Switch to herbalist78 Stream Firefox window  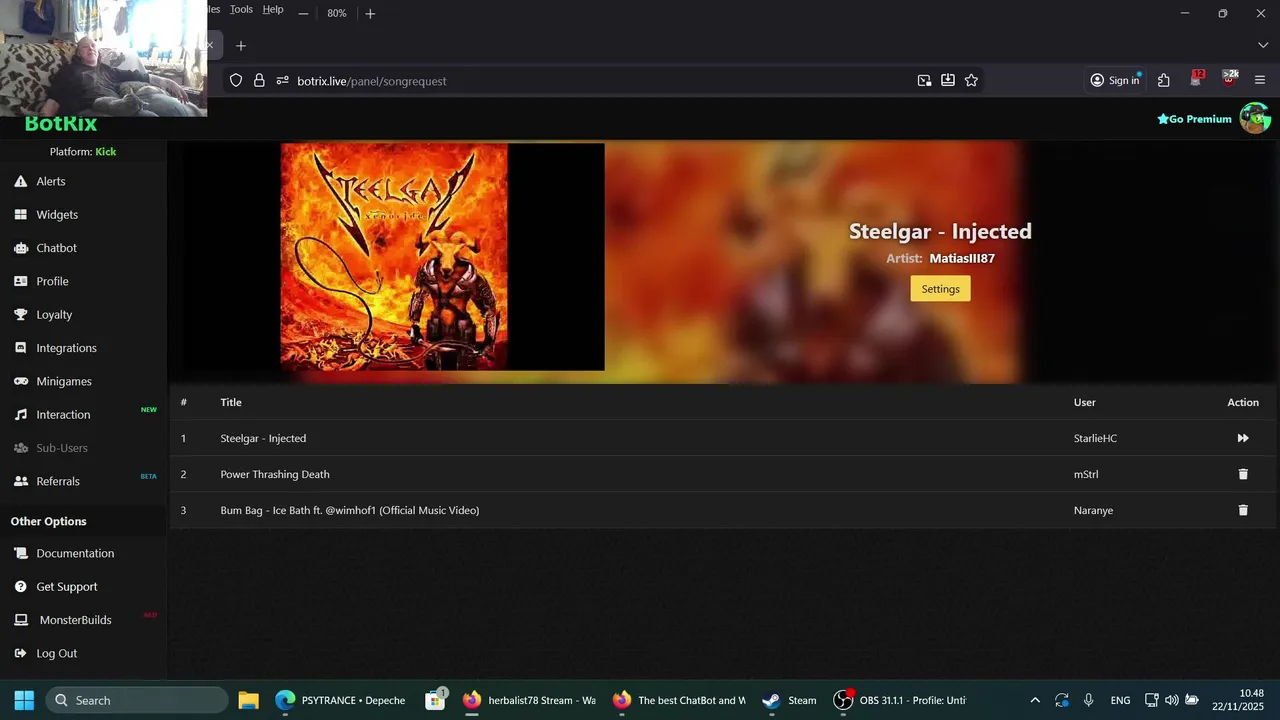click(529, 700)
